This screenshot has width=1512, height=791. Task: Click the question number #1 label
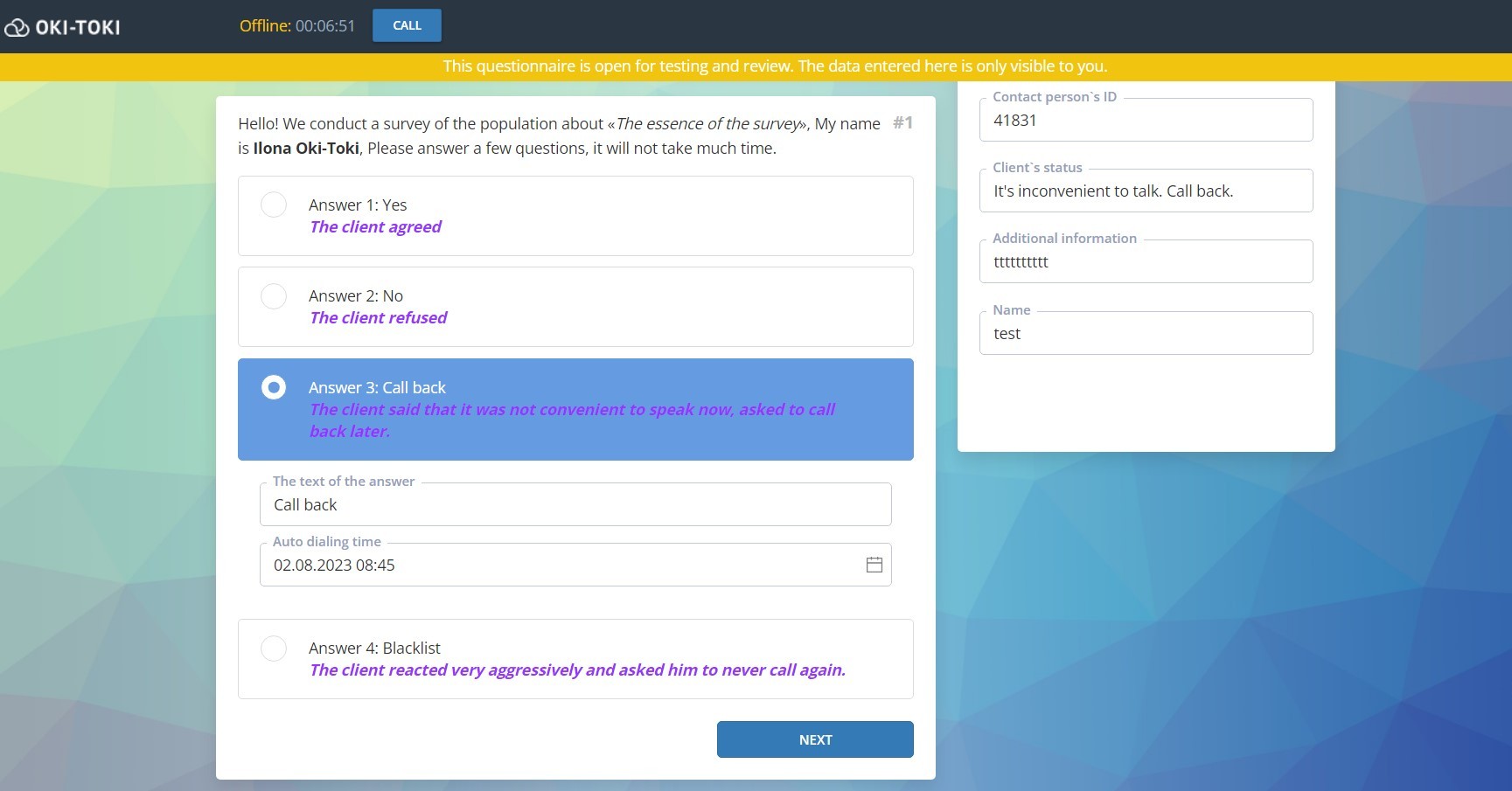tap(902, 123)
